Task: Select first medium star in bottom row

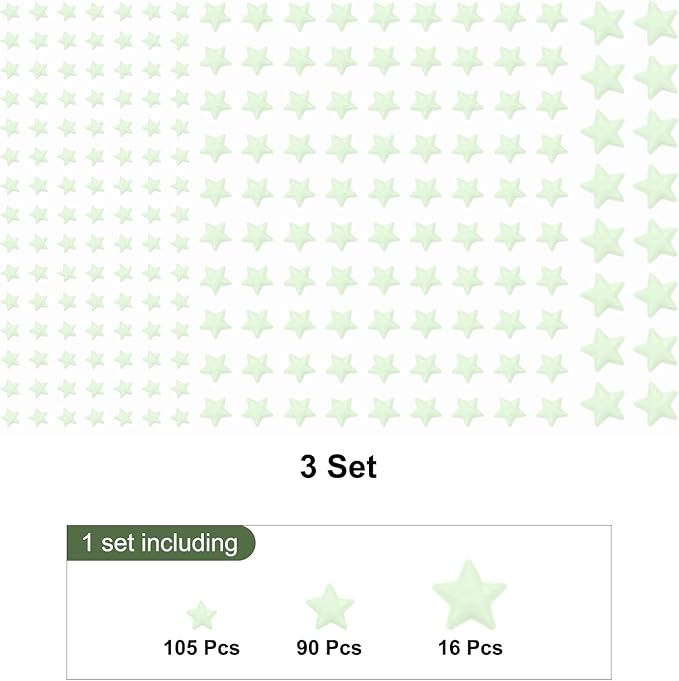Action: 215,410
